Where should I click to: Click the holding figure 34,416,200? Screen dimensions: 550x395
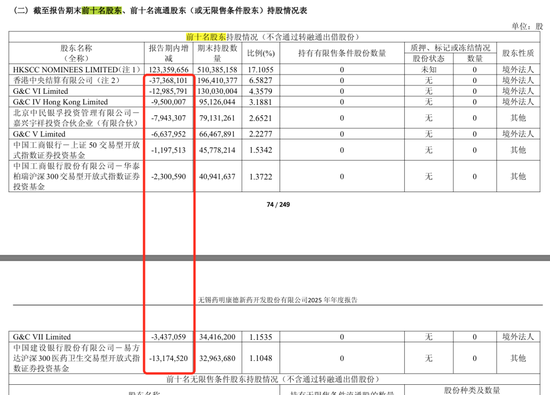(x=217, y=337)
